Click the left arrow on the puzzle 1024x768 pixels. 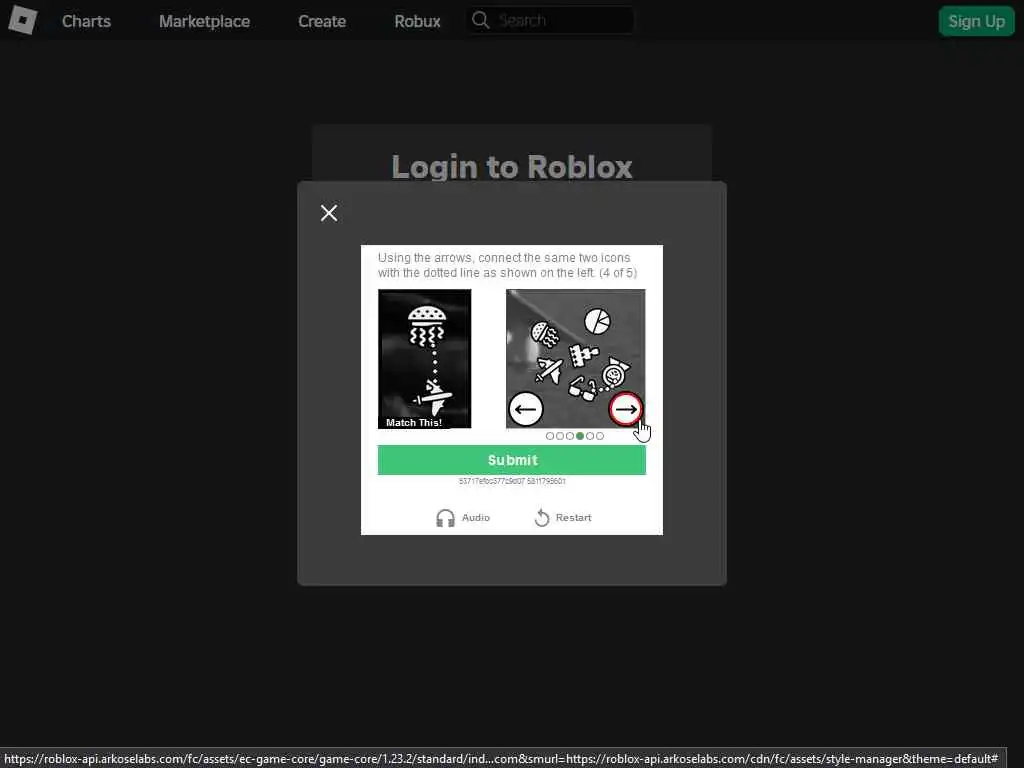526,409
